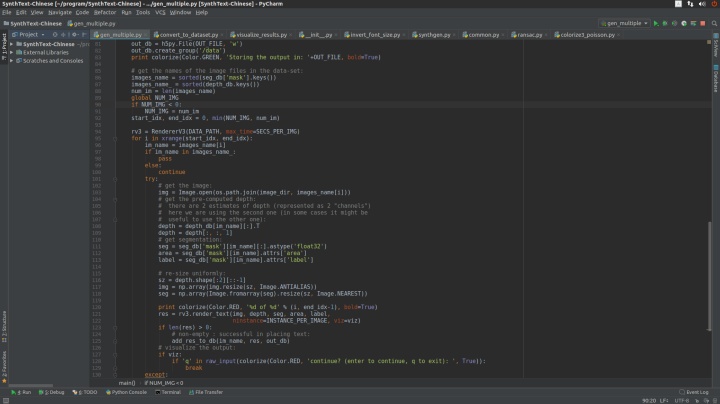Open Search Everywhere magnifier icon
720x404 pixels.
coord(714,23)
